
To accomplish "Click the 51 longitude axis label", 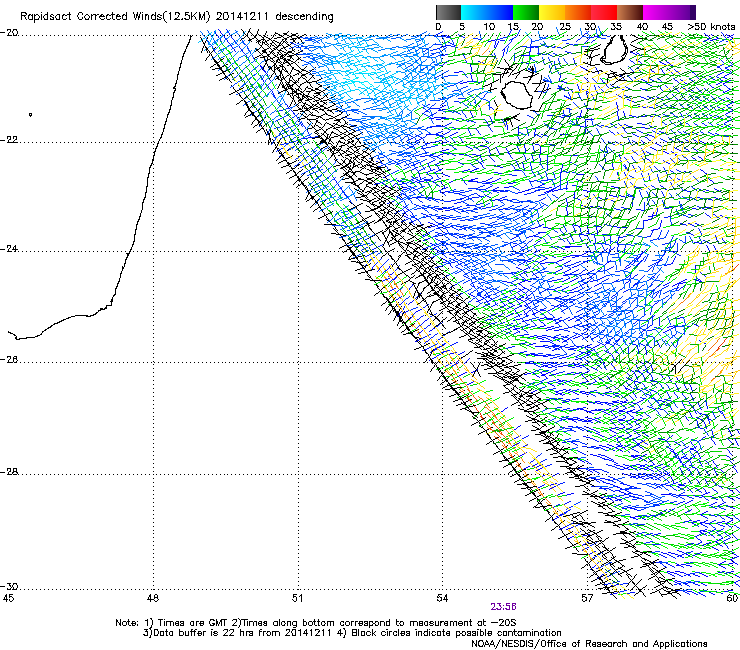I will (x=297, y=598).
